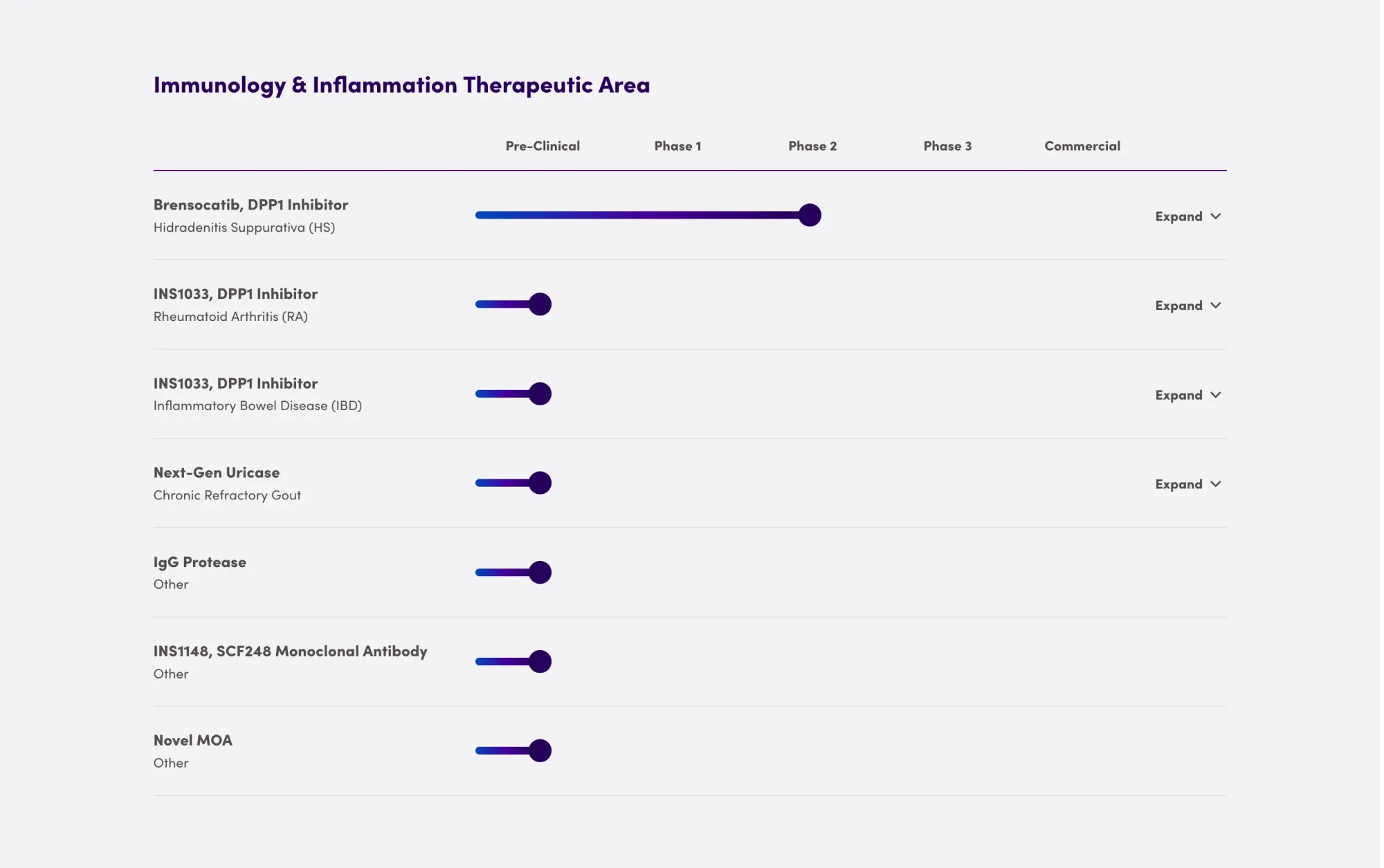Click the Phase 1 column header
Image resolution: width=1384 pixels, height=868 pixels.
[677, 146]
